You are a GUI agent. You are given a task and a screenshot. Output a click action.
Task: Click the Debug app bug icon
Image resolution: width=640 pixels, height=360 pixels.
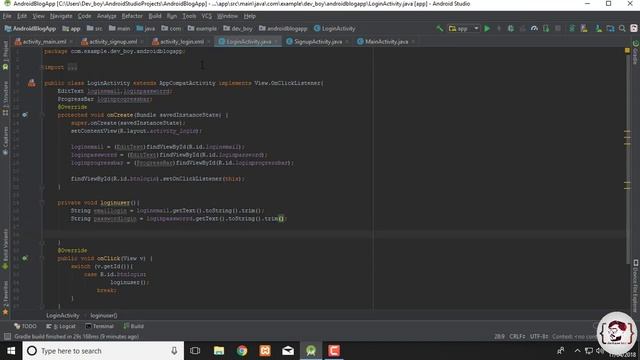click(510, 29)
